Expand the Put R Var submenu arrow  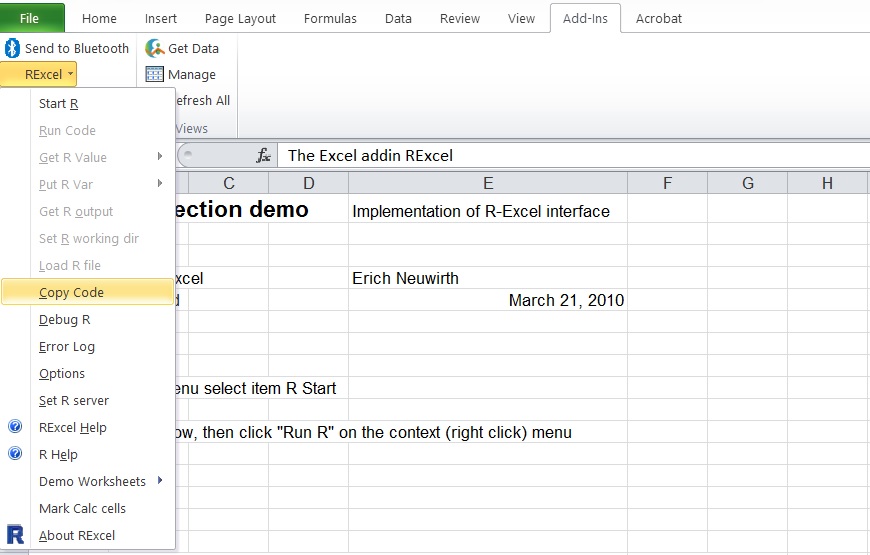(x=160, y=183)
